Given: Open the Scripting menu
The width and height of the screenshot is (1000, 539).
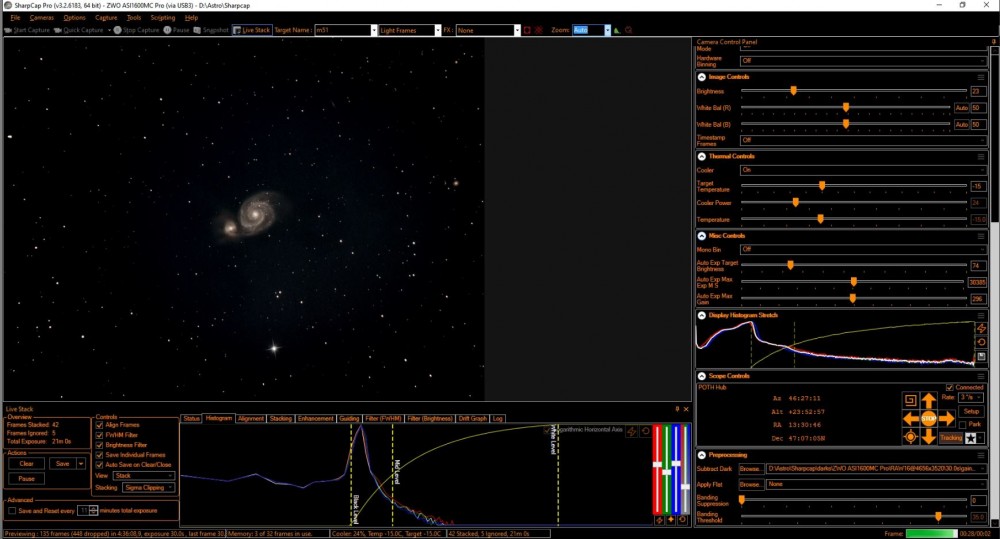Looking at the screenshot, I should (x=163, y=18).
